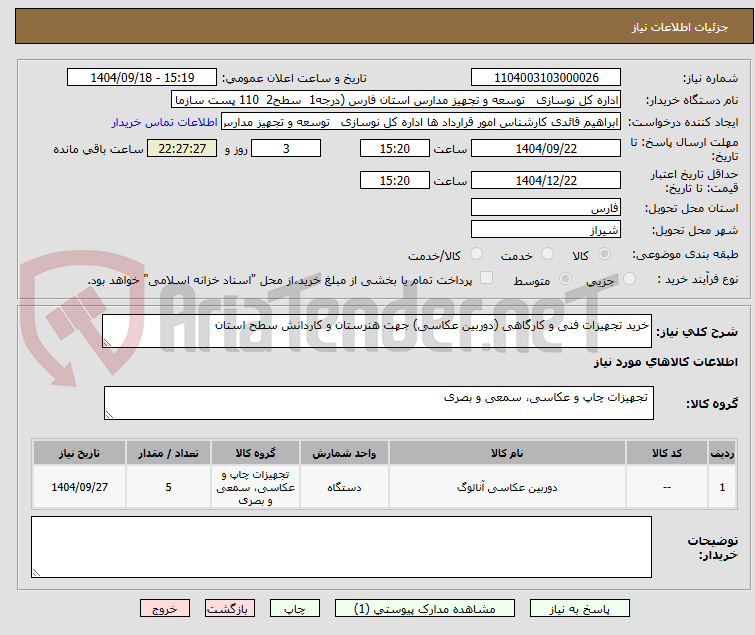The width and height of the screenshot is (755, 635).
Task: Click the بازگشت back button
Action: click(x=230, y=609)
